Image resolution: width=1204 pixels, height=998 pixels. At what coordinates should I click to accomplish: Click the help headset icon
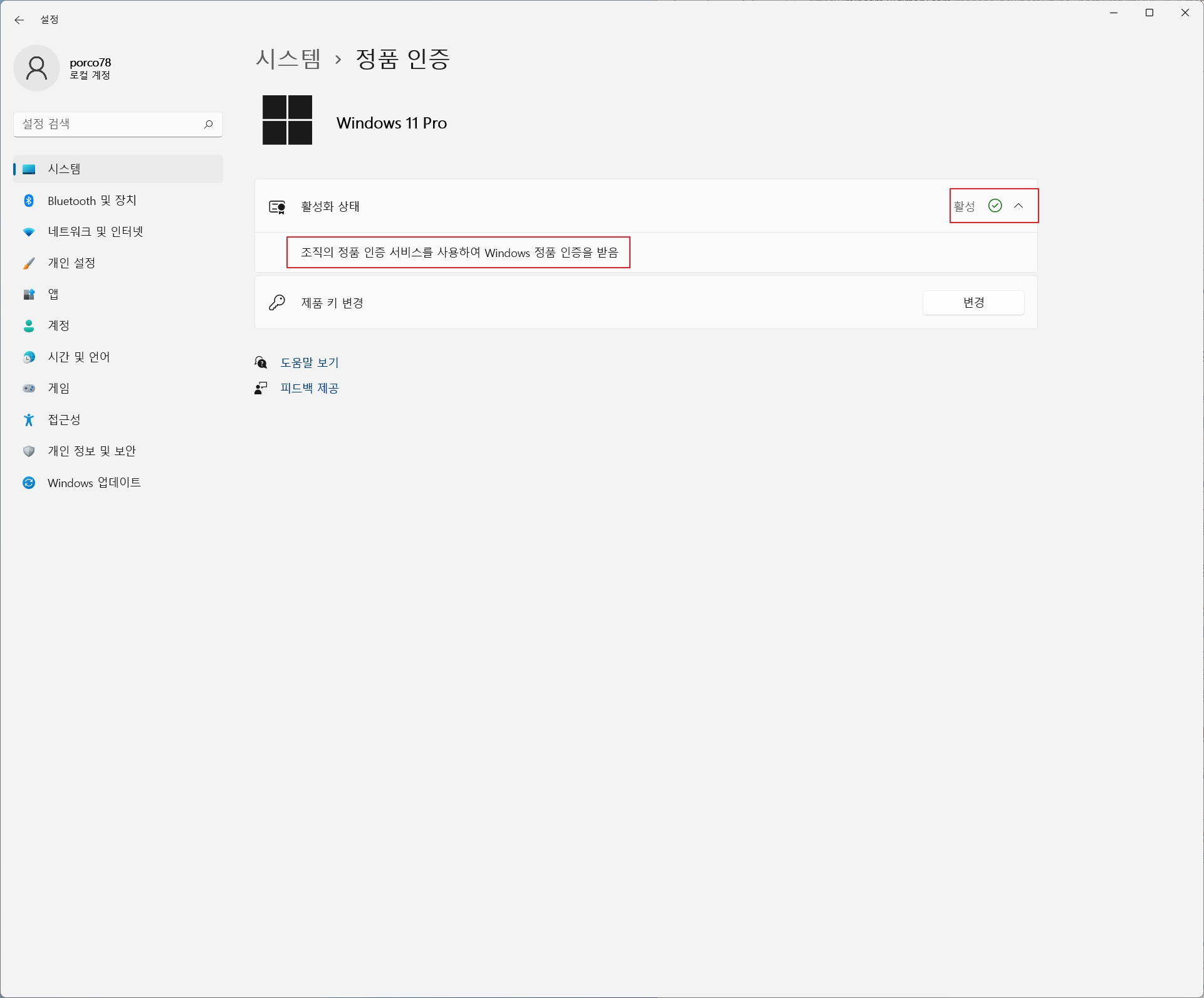[x=261, y=362]
